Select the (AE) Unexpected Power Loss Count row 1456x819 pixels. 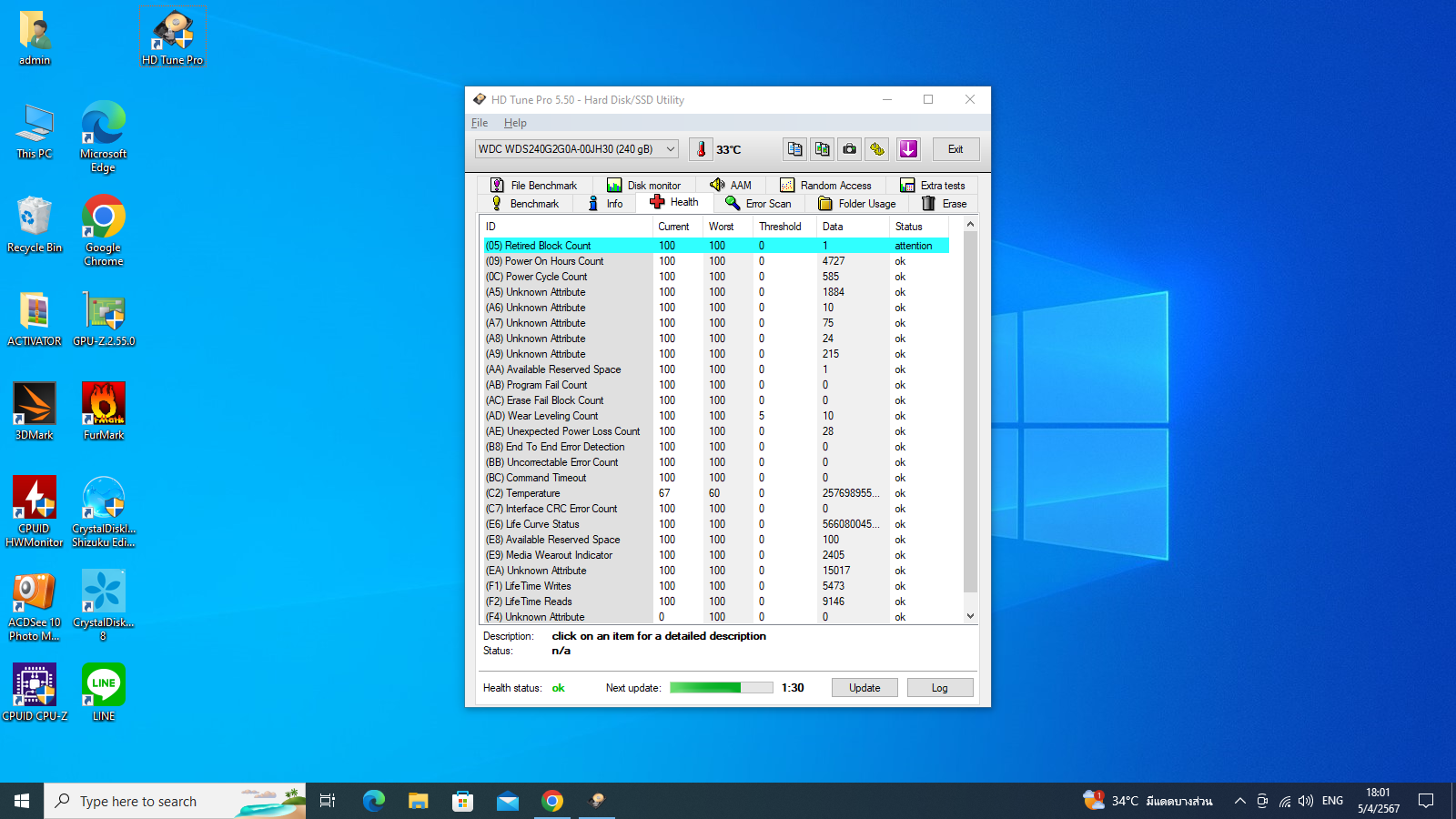click(x=716, y=431)
